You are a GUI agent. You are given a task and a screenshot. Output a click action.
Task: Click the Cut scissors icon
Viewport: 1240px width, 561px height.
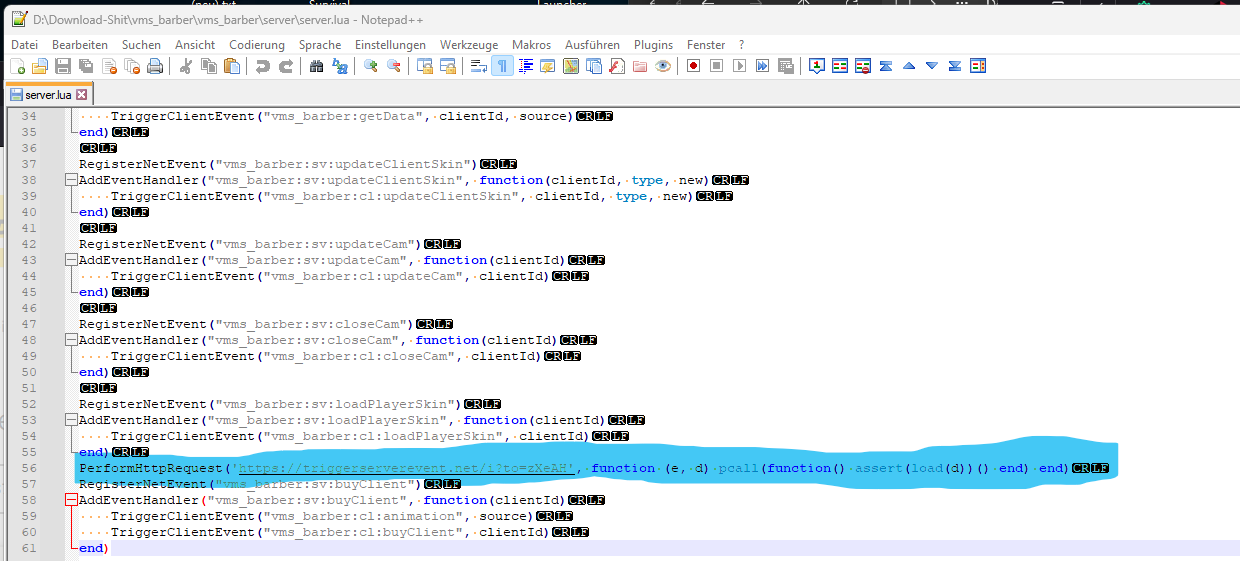(186, 66)
